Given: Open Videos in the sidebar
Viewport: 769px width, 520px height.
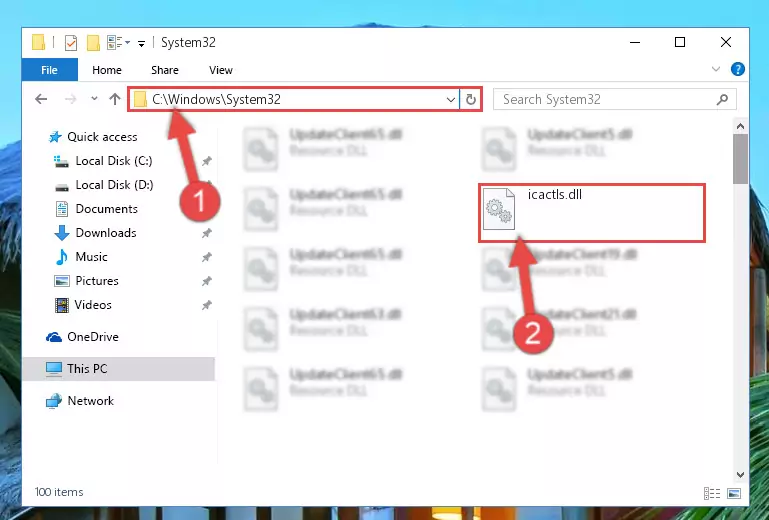Looking at the screenshot, I should tap(93, 305).
